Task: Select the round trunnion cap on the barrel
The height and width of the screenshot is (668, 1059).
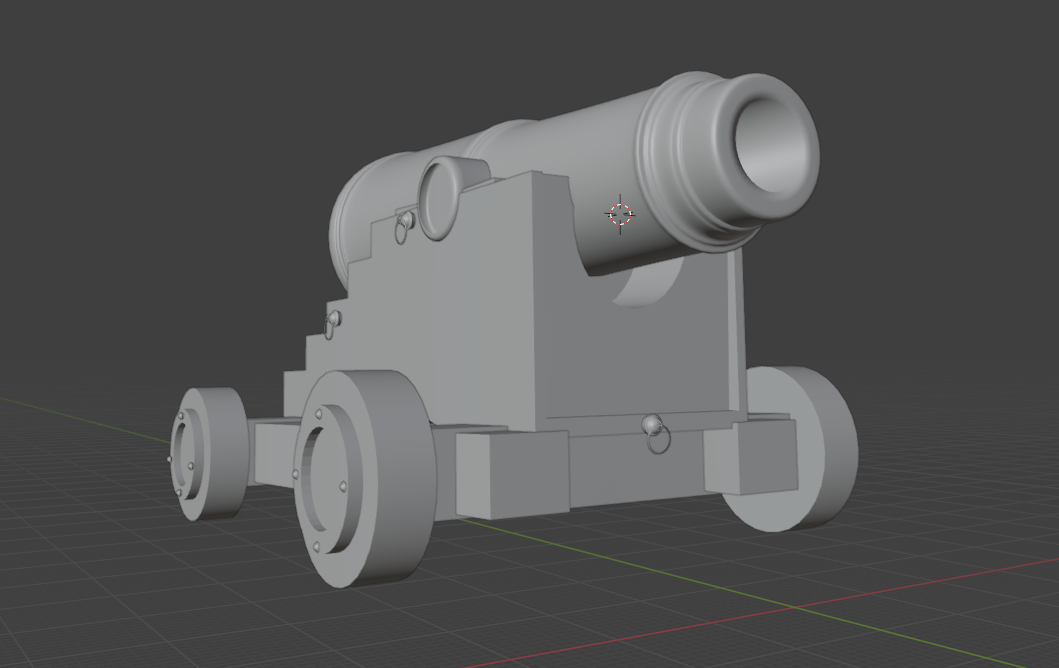Action: coord(441,199)
